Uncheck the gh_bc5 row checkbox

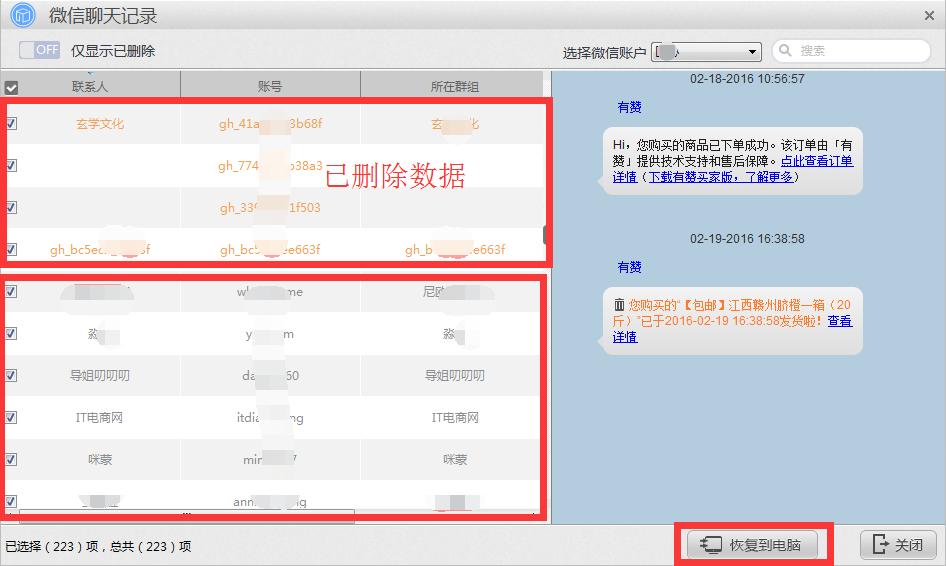tap(11, 249)
